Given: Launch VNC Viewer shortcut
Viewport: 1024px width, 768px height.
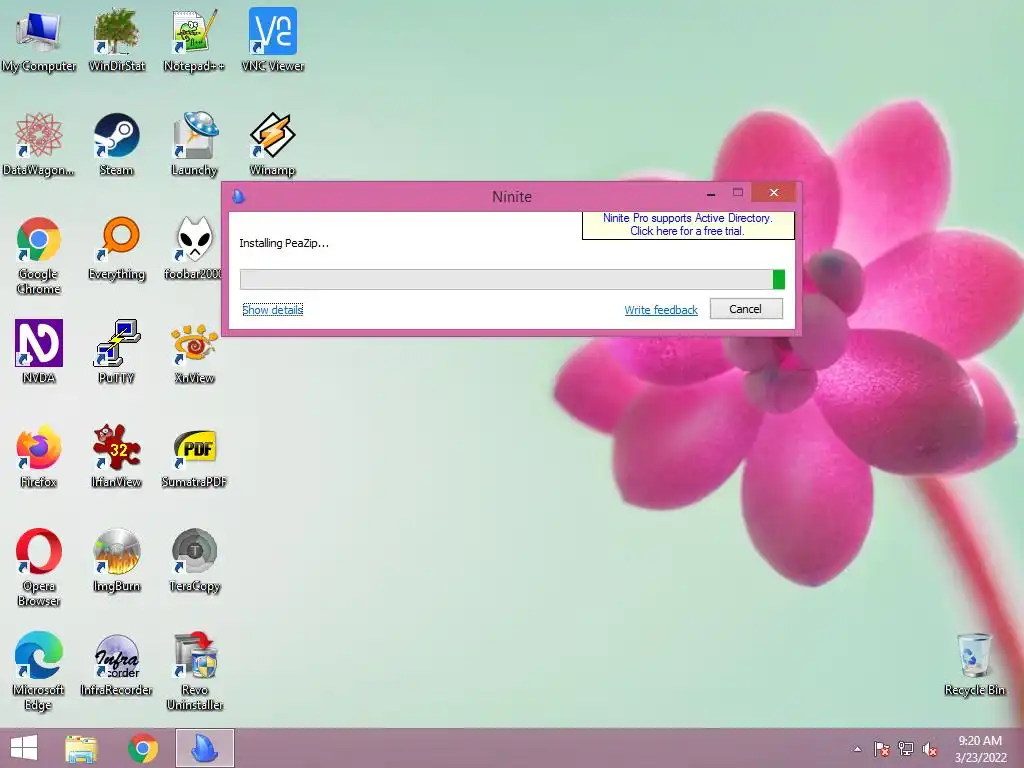Looking at the screenshot, I should point(272,40).
